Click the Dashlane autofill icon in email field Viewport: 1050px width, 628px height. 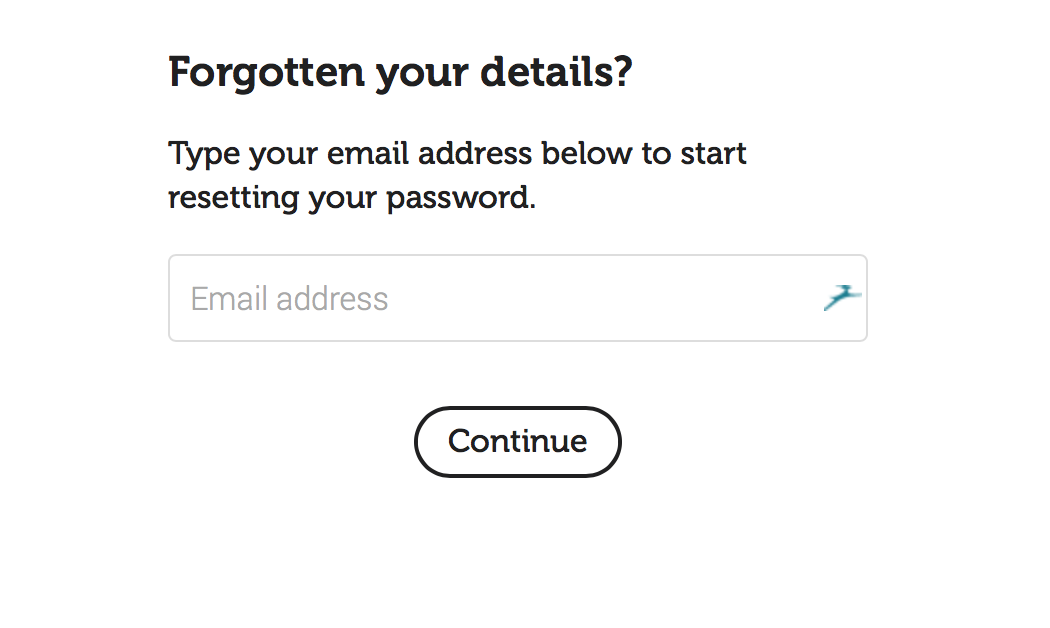(842, 297)
